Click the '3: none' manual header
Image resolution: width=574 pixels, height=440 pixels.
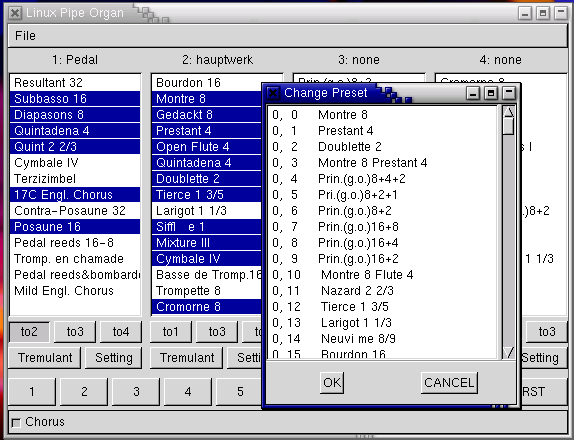point(359,60)
